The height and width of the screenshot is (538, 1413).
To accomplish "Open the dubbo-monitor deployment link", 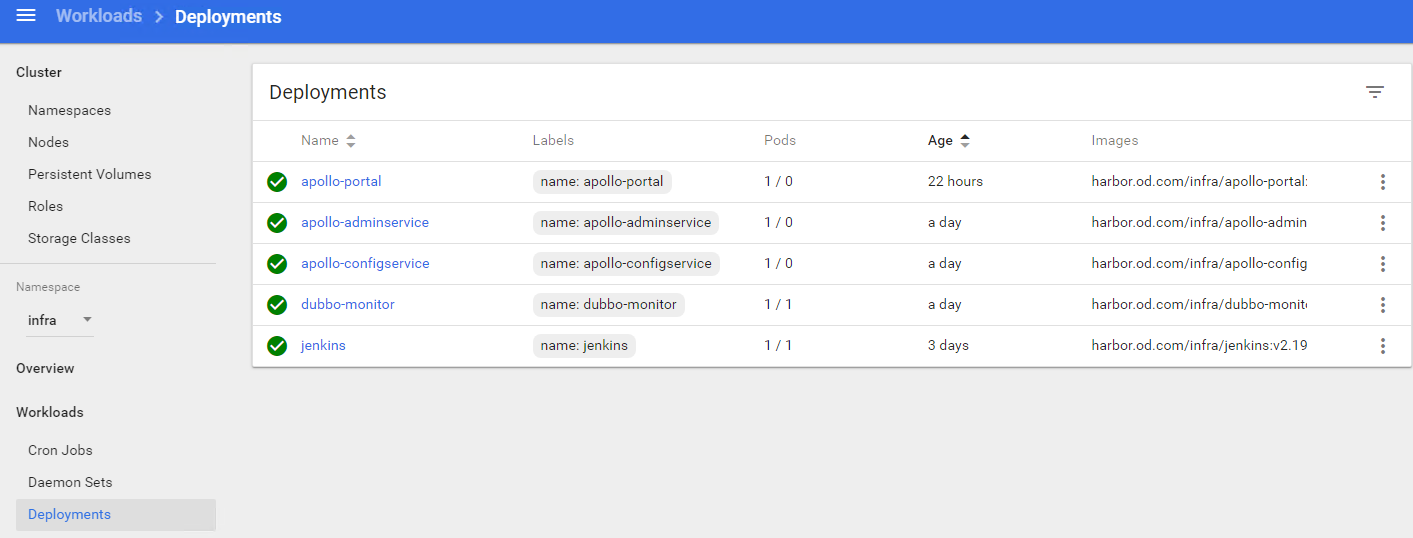I will pos(347,305).
